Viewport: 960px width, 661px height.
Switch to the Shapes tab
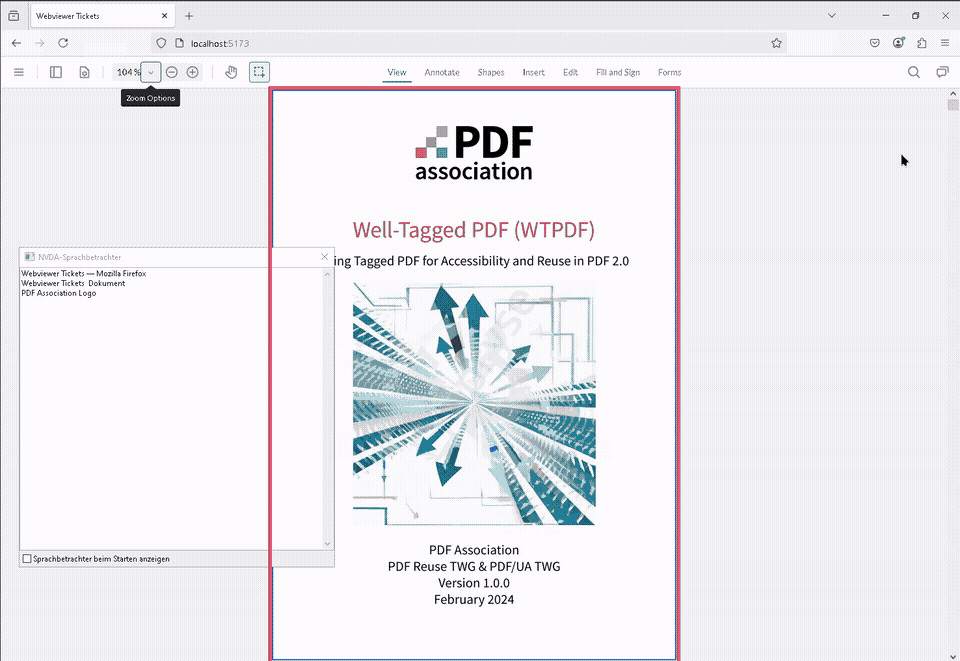[x=491, y=72]
